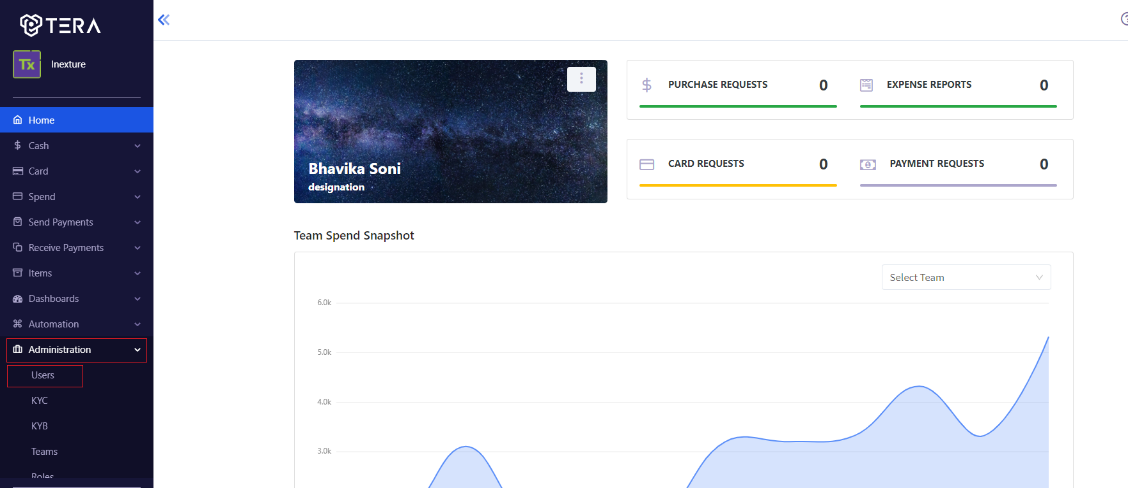Open the Select Team dropdown

coord(966,277)
